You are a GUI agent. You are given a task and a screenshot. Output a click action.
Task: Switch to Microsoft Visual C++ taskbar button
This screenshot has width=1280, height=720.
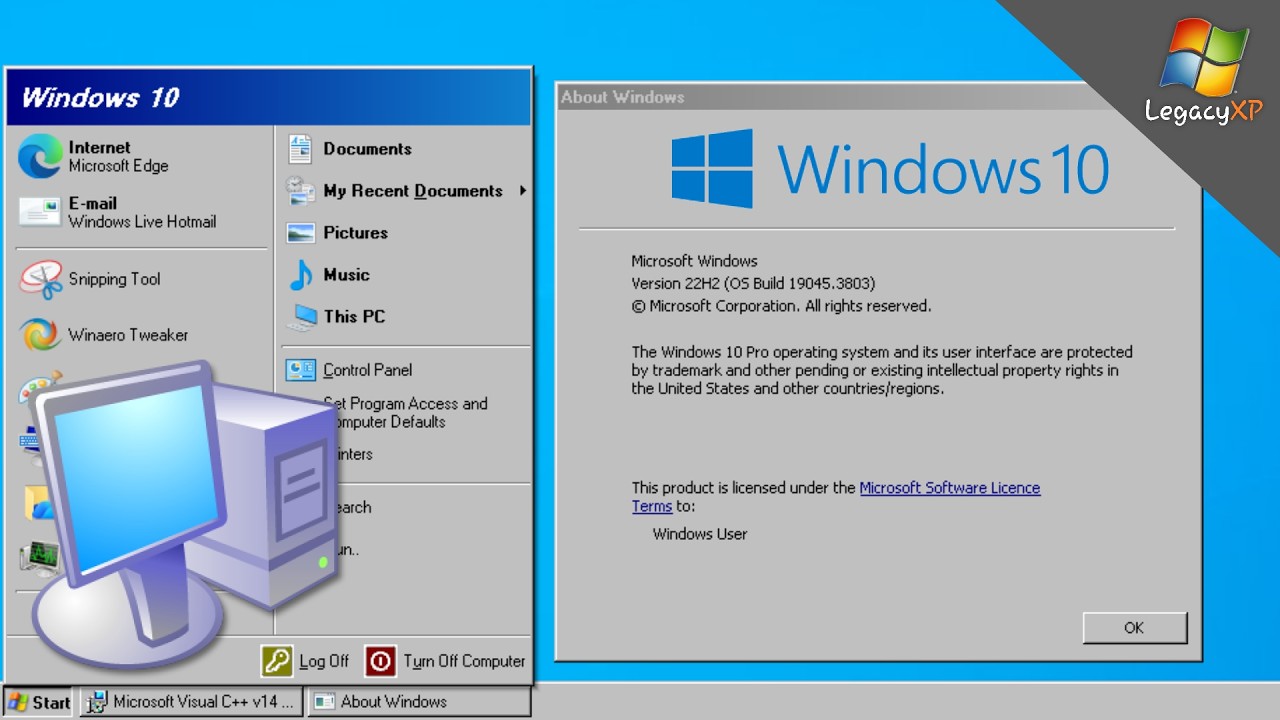pos(192,702)
